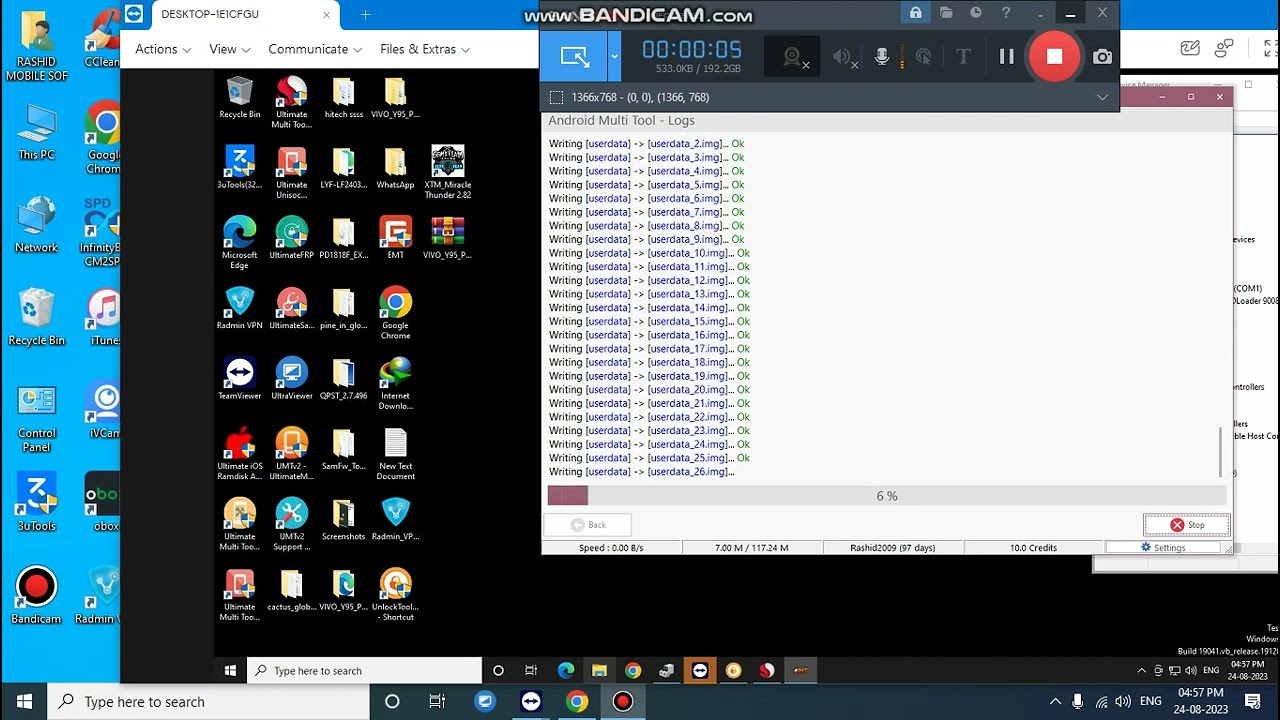Image resolution: width=1280 pixels, height=720 pixels.
Task: Select Ultimate iOS Ramdisk icon
Action: (x=240, y=454)
